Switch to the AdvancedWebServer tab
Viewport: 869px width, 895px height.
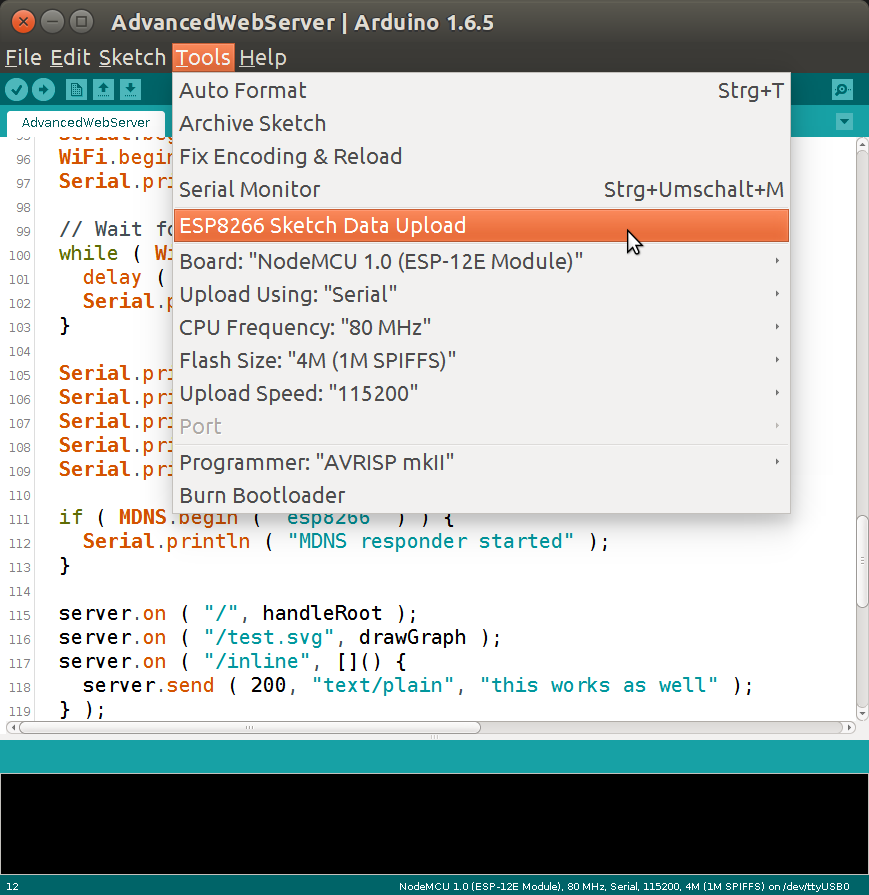pos(86,123)
